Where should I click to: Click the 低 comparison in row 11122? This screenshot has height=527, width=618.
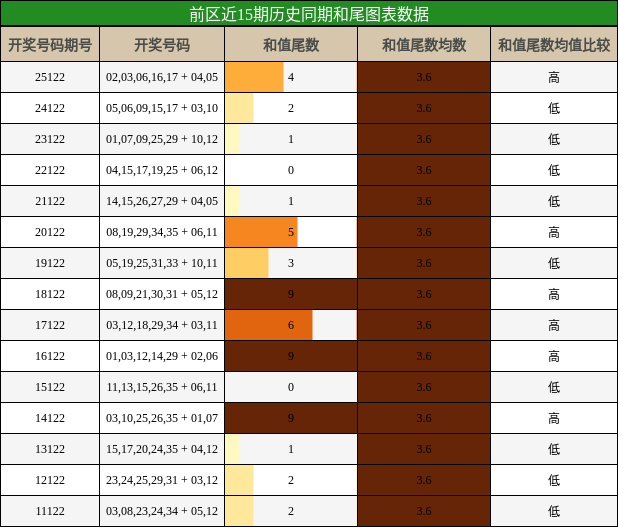[554, 511]
